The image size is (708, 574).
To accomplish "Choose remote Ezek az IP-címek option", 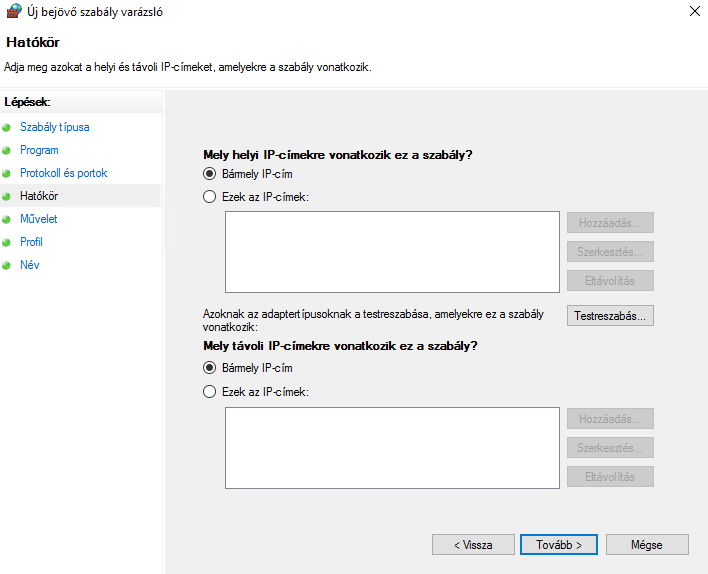I will point(209,392).
